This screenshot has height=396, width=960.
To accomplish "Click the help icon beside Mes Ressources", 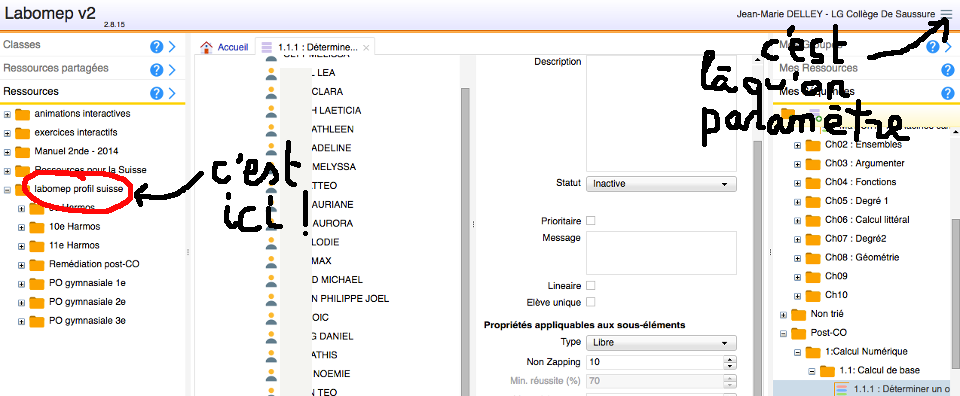I will pos(948,70).
